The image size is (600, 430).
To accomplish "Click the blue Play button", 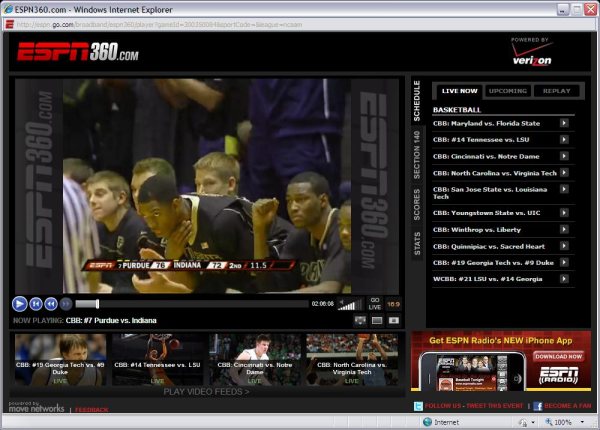I will pos(20,304).
